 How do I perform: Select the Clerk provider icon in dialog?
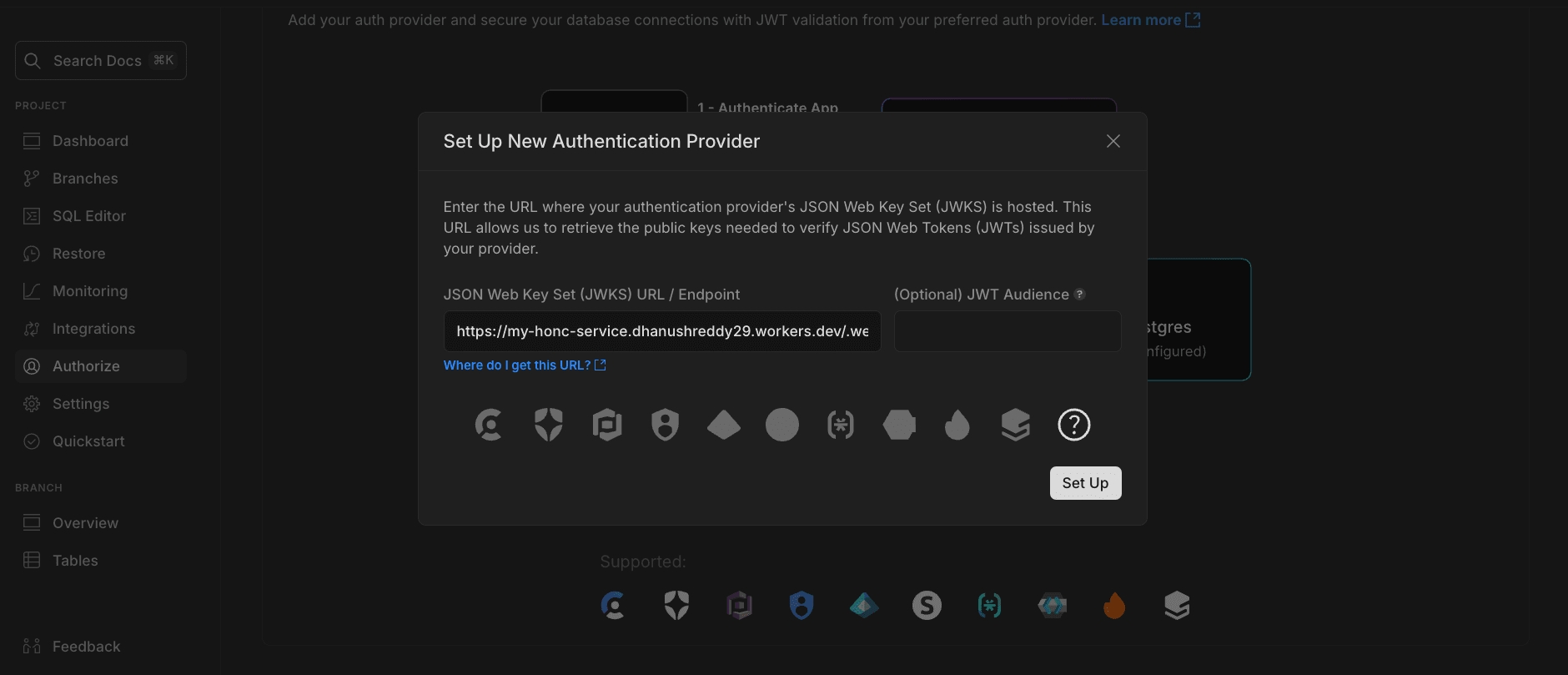tap(489, 425)
